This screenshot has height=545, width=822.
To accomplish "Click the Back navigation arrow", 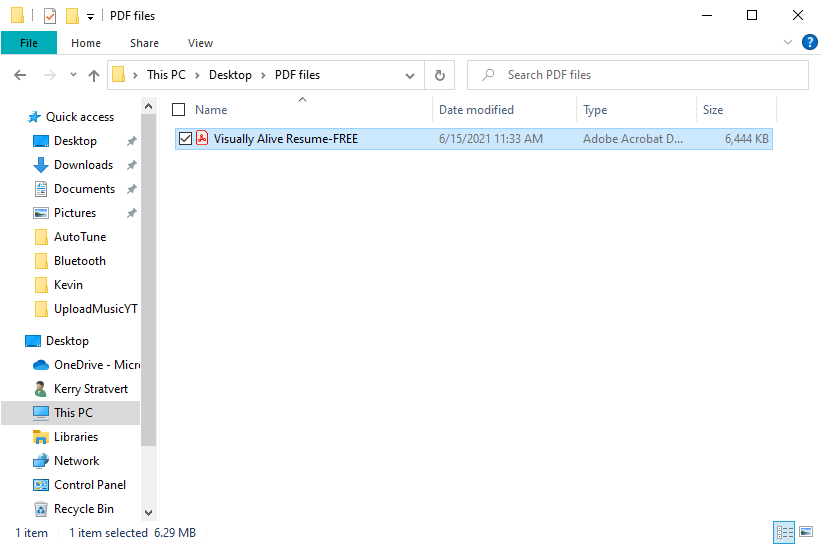I will [x=20, y=75].
